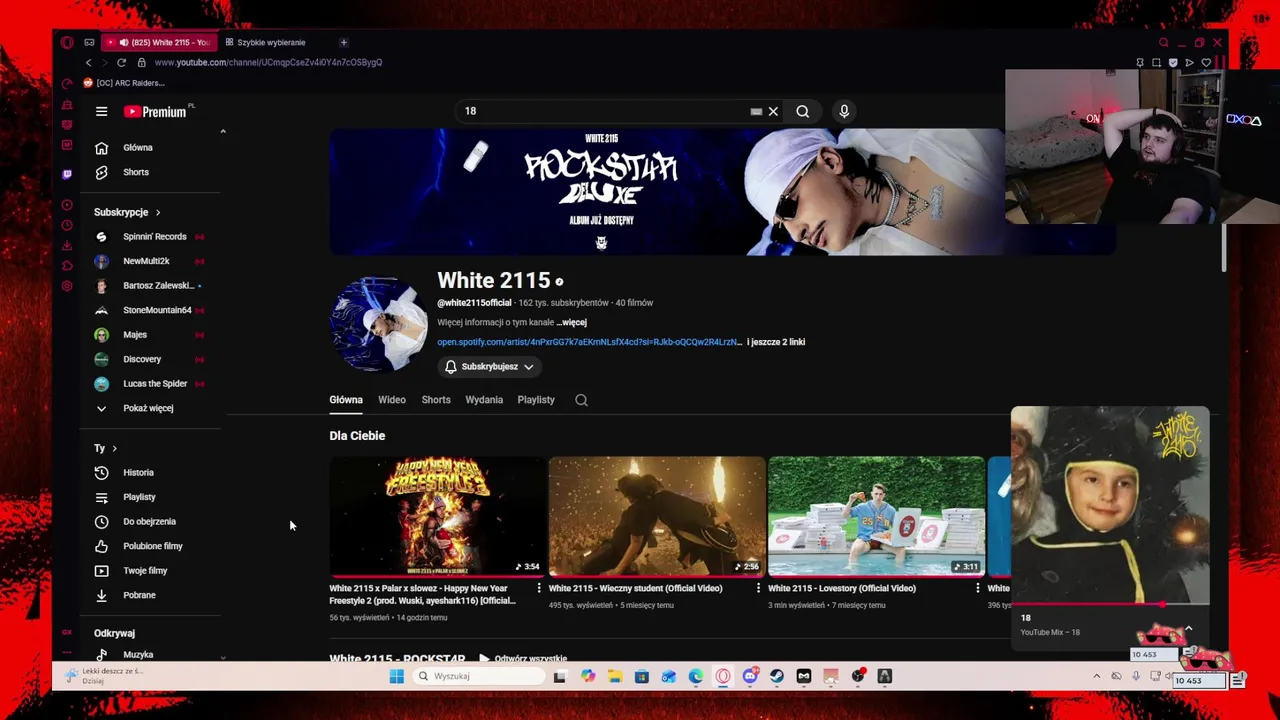Open Twitch in the Opera sidebar

[x=67, y=174]
